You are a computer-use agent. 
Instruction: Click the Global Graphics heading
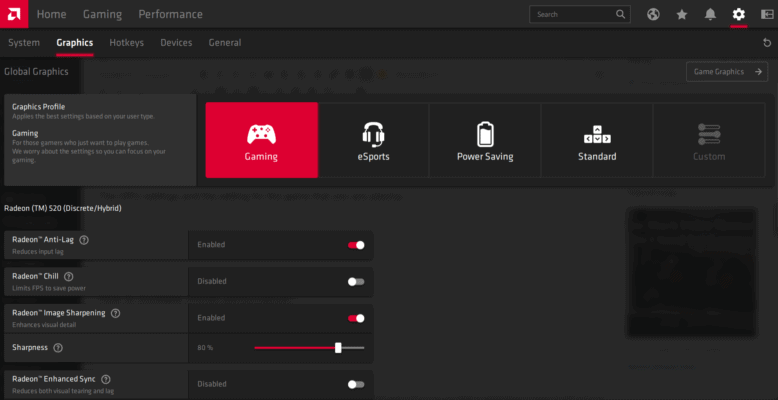pos(36,72)
